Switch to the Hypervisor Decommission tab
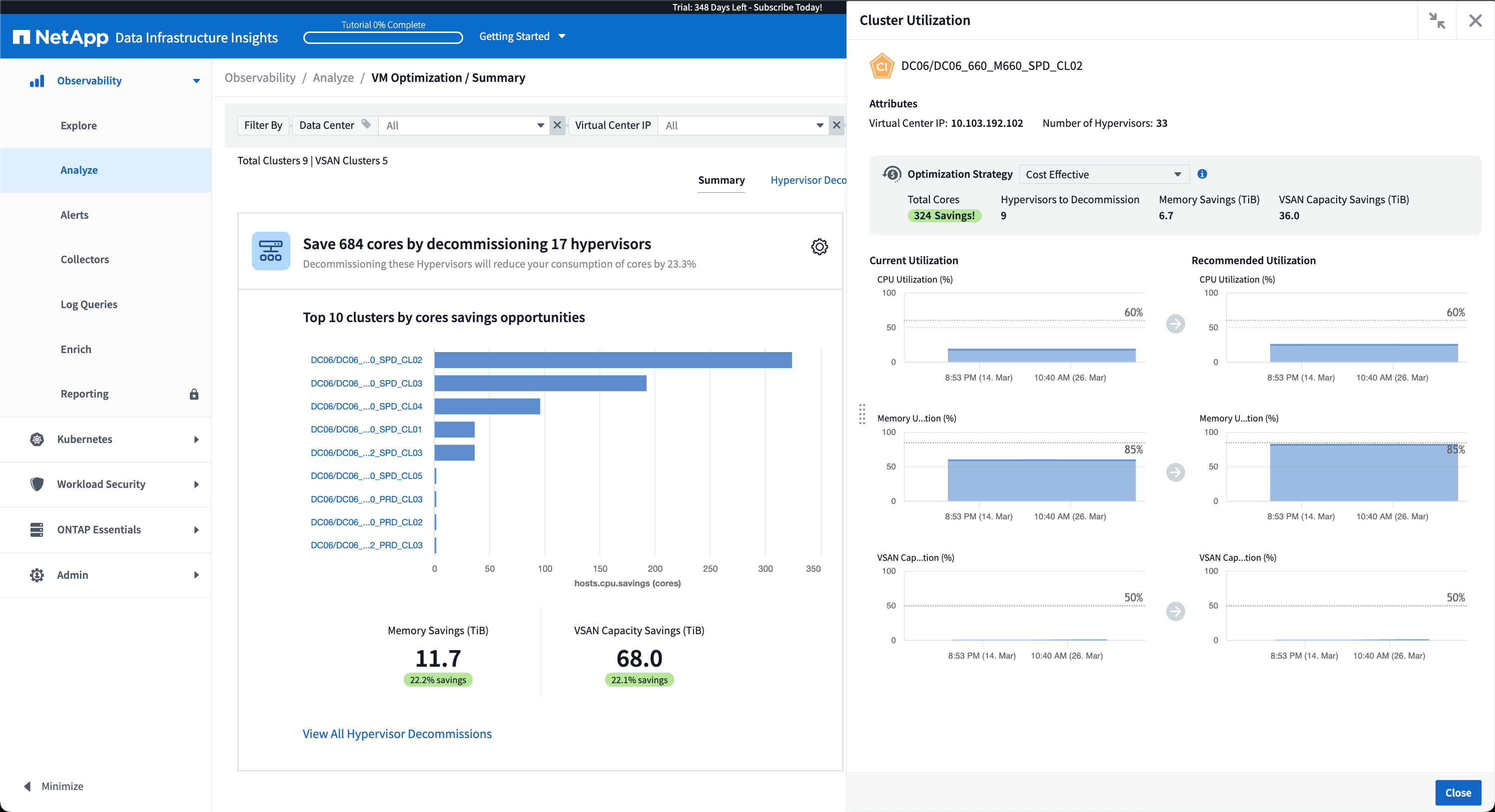Image resolution: width=1495 pixels, height=812 pixels. click(809, 180)
